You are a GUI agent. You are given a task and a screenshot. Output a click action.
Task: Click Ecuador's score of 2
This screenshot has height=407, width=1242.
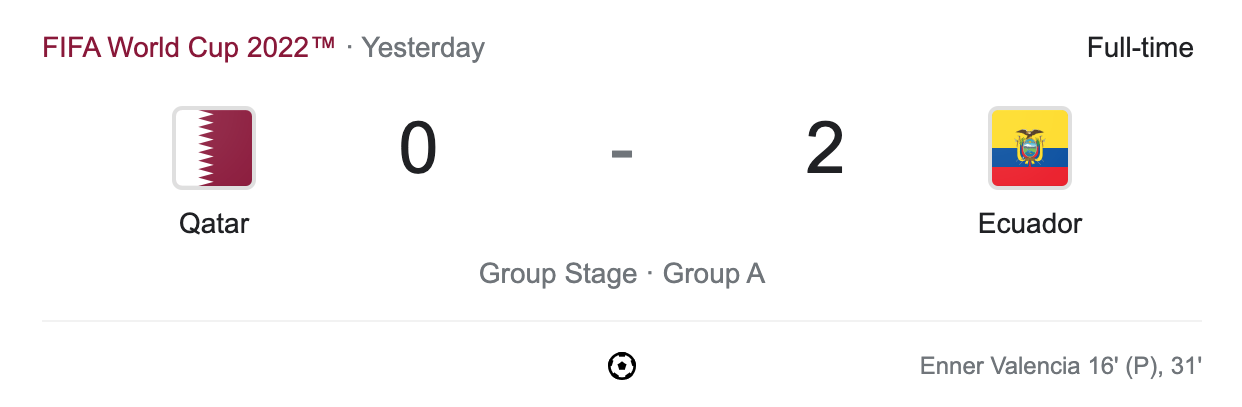[x=825, y=150]
